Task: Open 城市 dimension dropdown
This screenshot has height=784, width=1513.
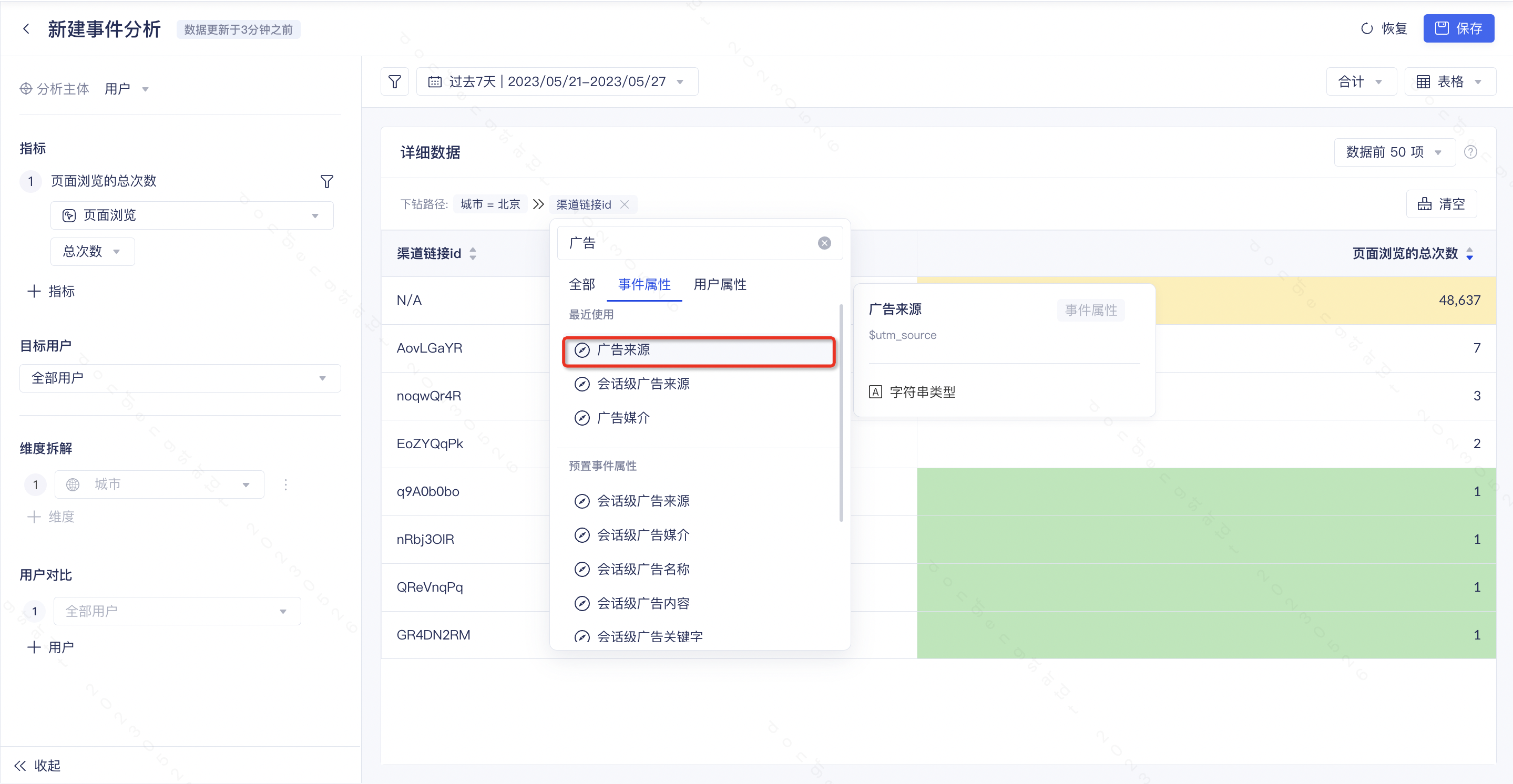Action: 159,484
